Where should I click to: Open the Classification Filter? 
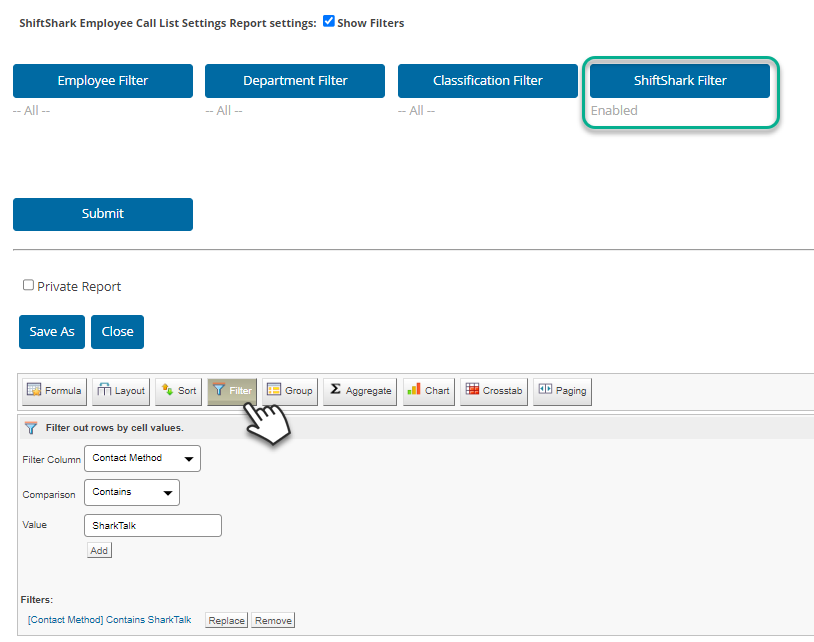tap(487, 81)
